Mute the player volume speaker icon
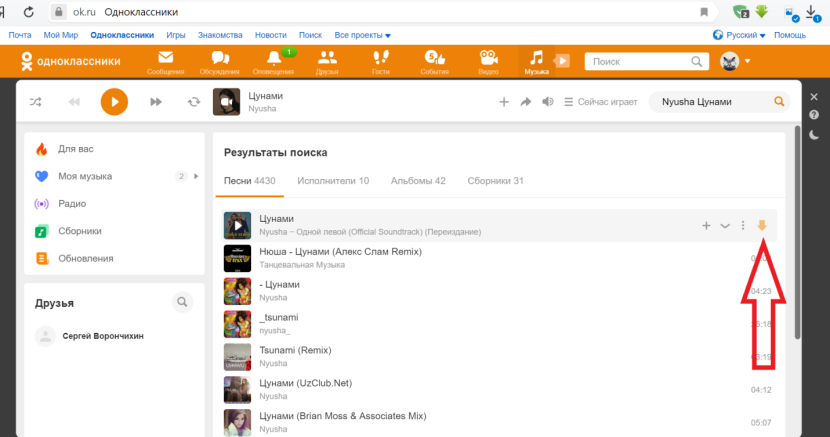 (x=547, y=102)
